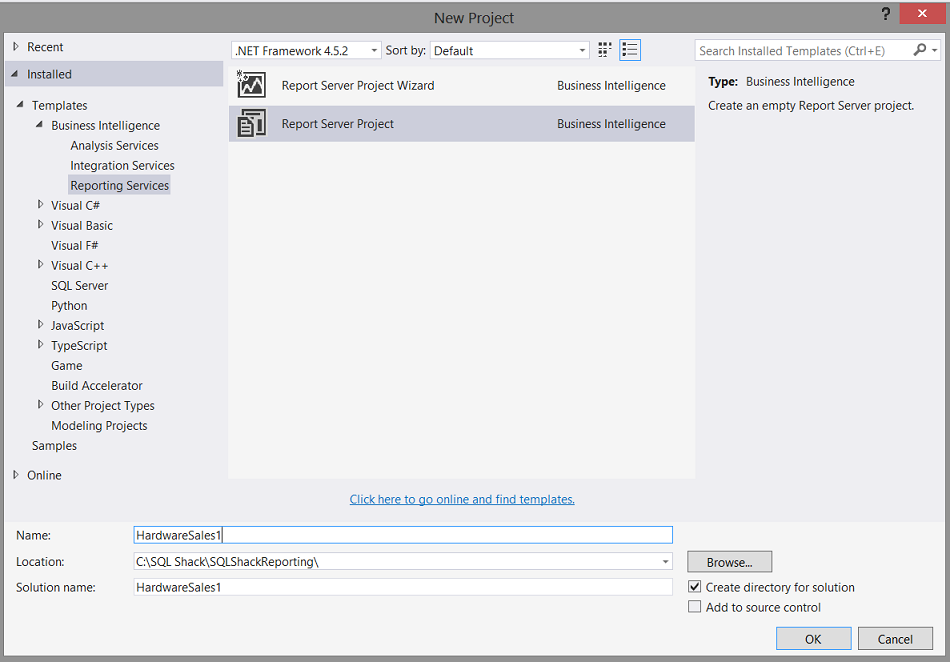Open search options dropdown arrow
Screen dimensions: 950x662
coord(934,50)
